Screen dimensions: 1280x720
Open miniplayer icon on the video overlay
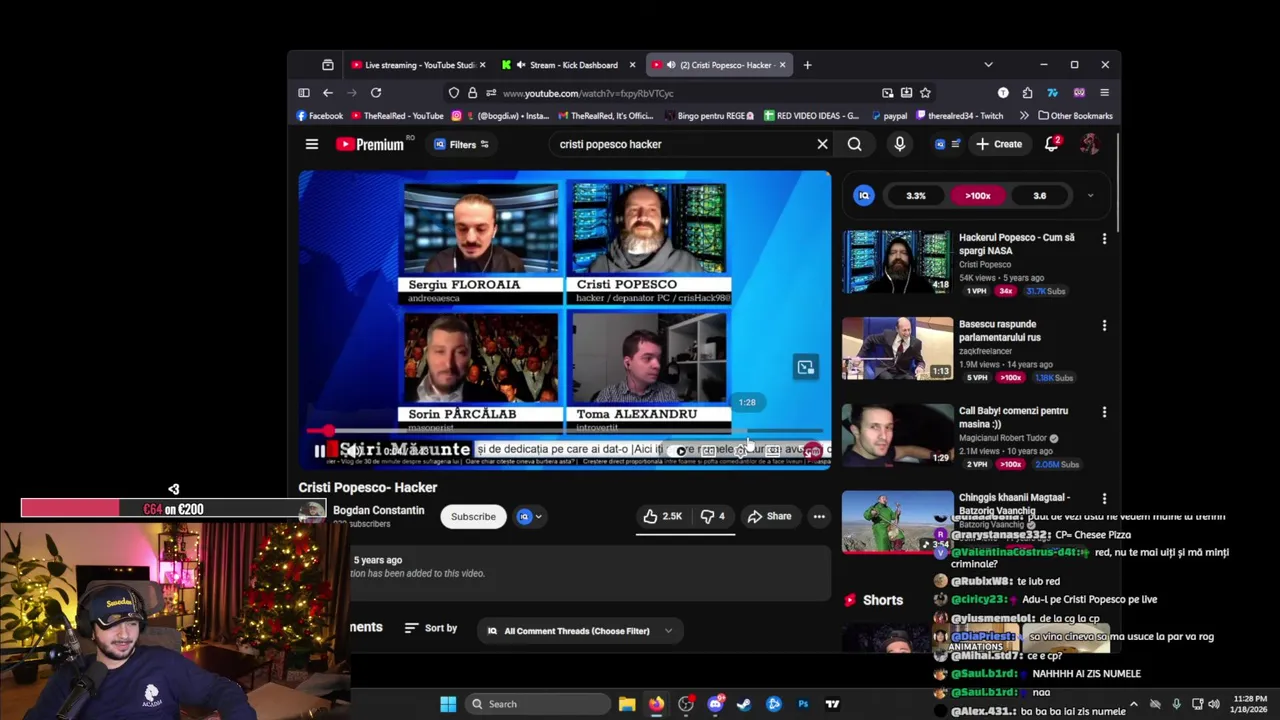pyautogui.click(x=805, y=367)
